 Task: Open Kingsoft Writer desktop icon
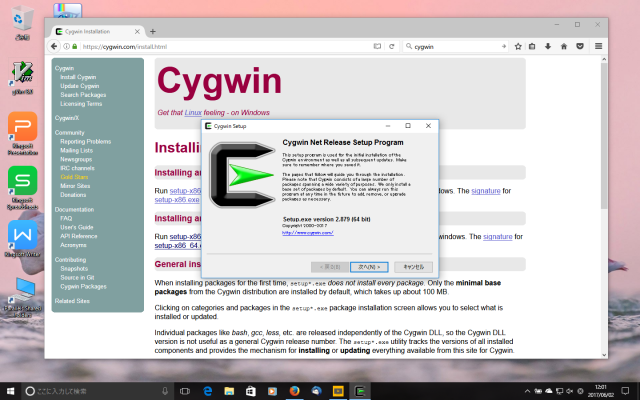coord(22,239)
